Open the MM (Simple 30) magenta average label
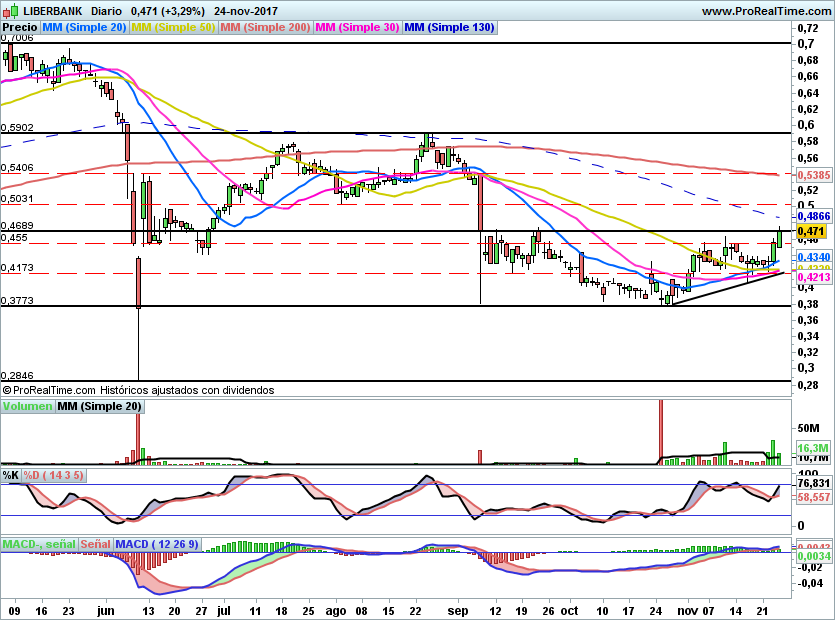The width and height of the screenshot is (835, 620). (x=357, y=27)
